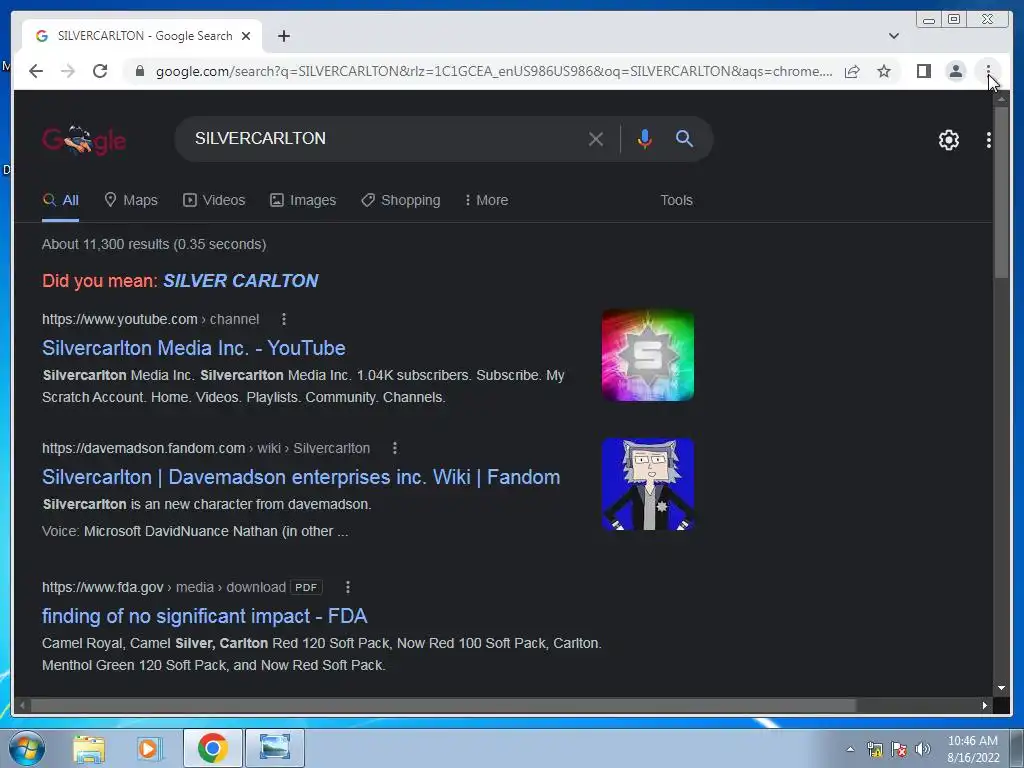Click the vertical scrollbar up arrow
Viewport: 1024px width, 768px height.
(1001, 99)
